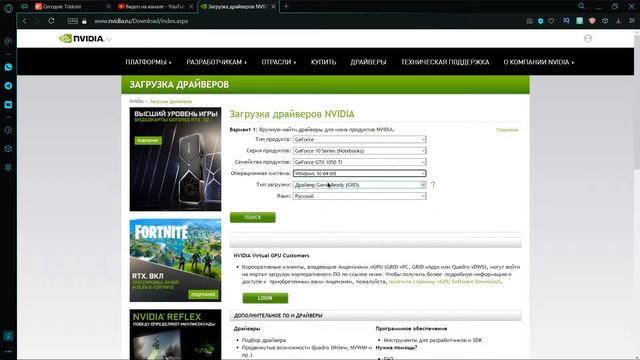Open the operating system dropdown Windows 10 64-bit

click(360, 173)
